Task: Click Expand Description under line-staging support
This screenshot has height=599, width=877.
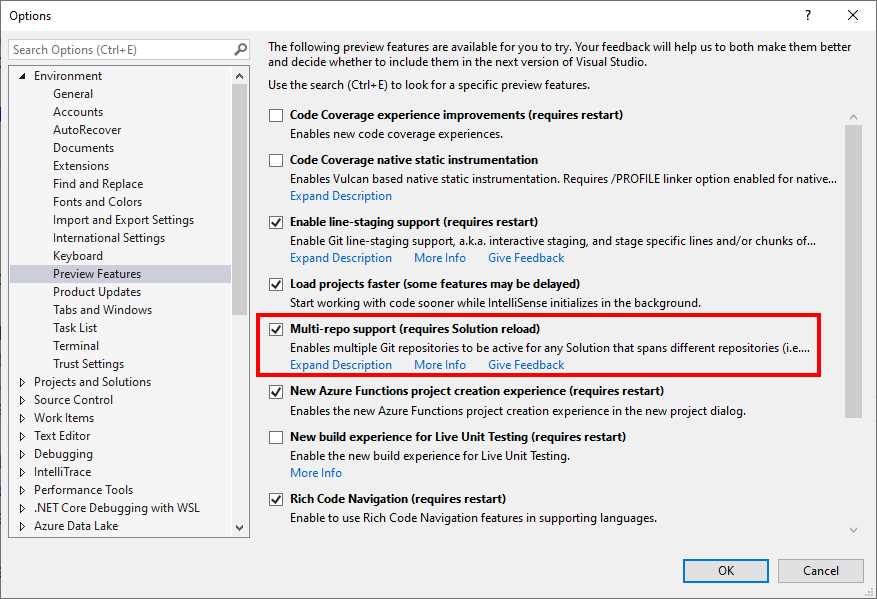Action: point(341,257)
